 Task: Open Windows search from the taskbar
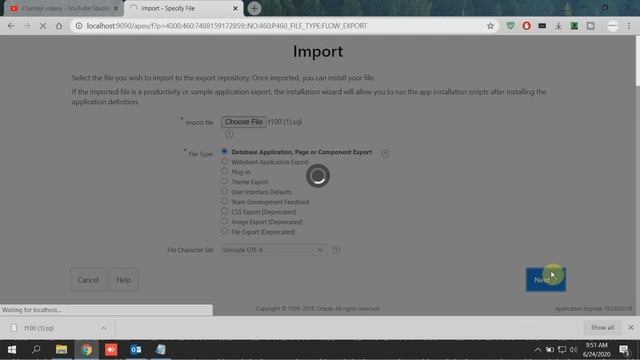click(x=36, y=349)
